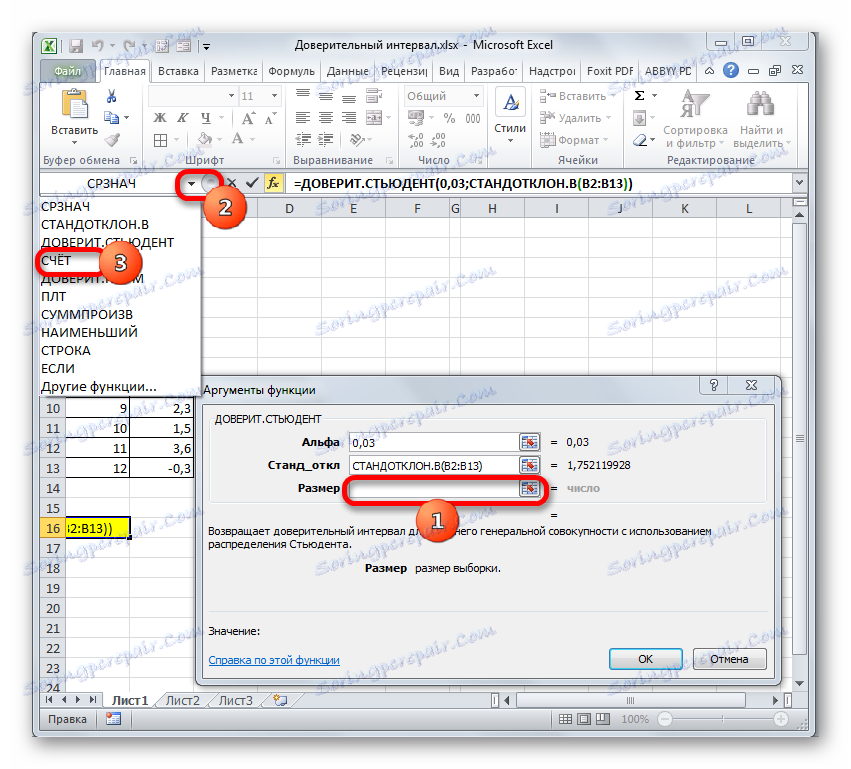The height and width of the screenshot is (769, 851).
Task: Expand the Paste options arrow under Вставить
Action: tap(75, 143)
